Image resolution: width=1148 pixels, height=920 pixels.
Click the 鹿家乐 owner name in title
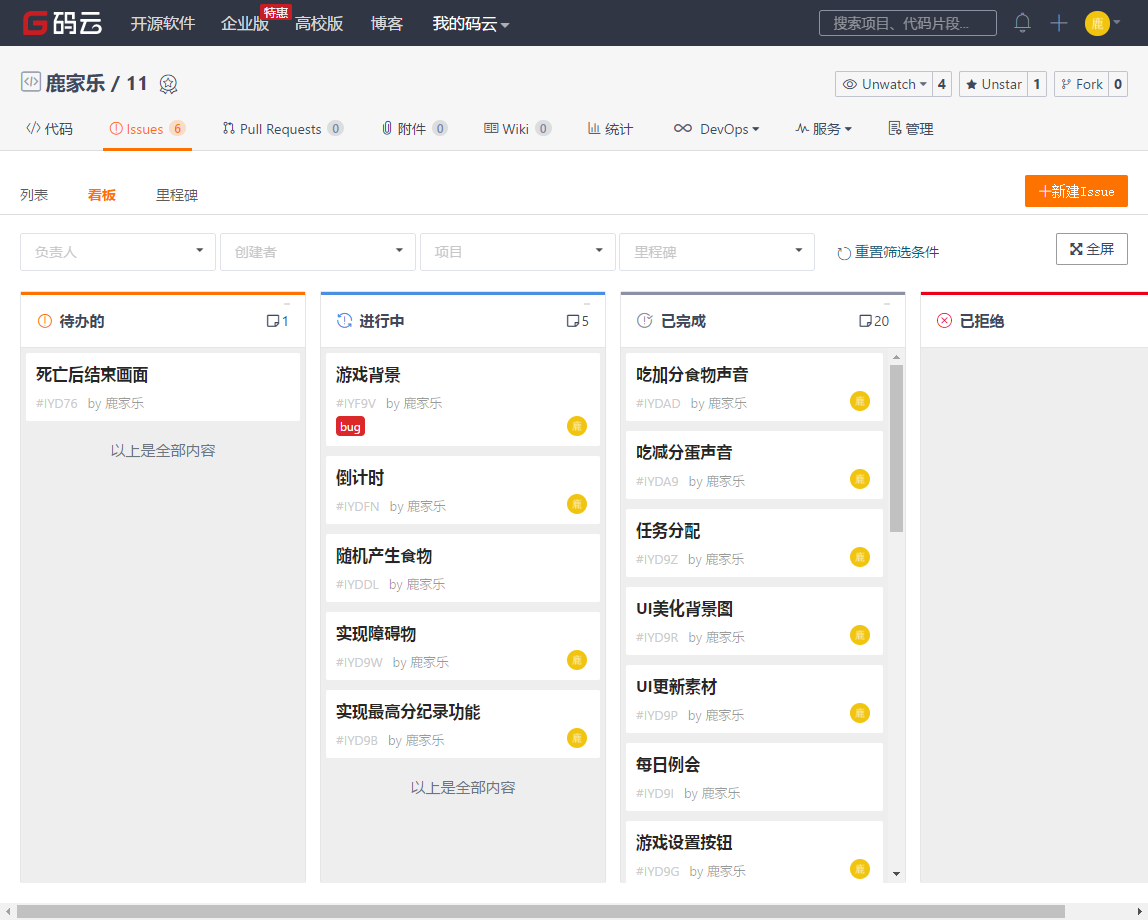click(x=75, y=83)
